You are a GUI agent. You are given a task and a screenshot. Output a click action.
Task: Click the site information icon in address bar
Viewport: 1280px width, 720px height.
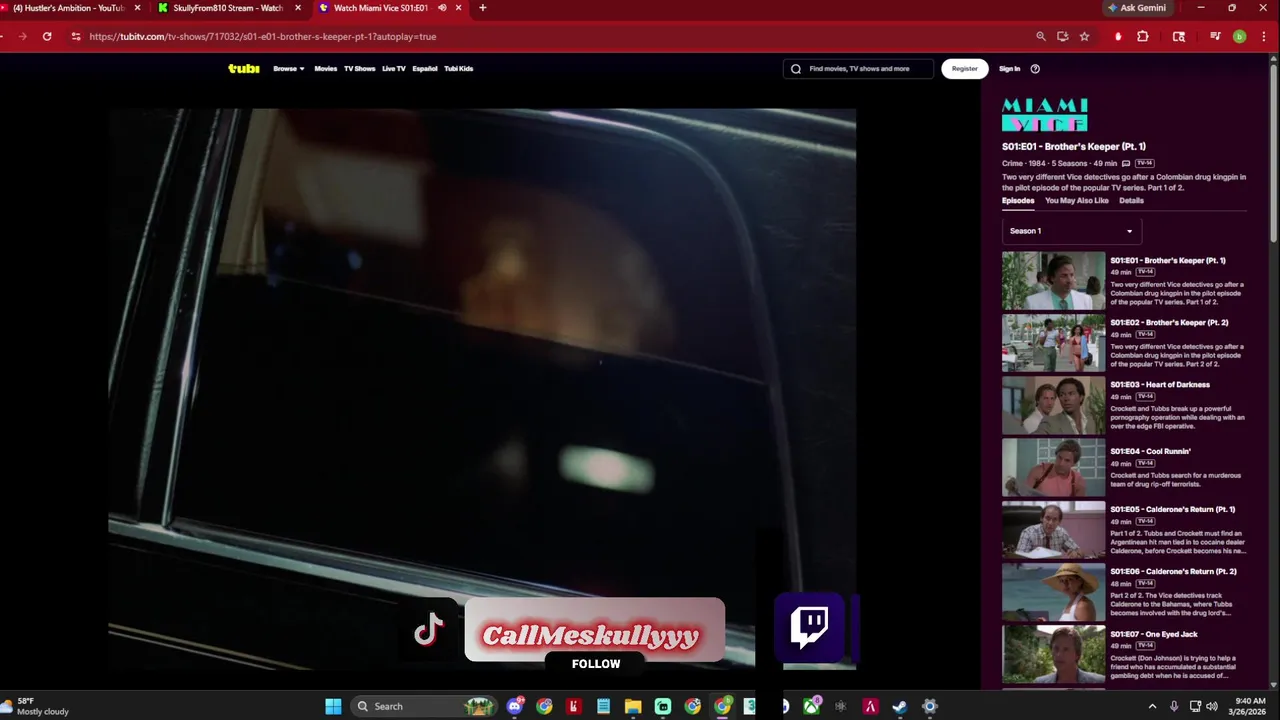click(75, 36)
